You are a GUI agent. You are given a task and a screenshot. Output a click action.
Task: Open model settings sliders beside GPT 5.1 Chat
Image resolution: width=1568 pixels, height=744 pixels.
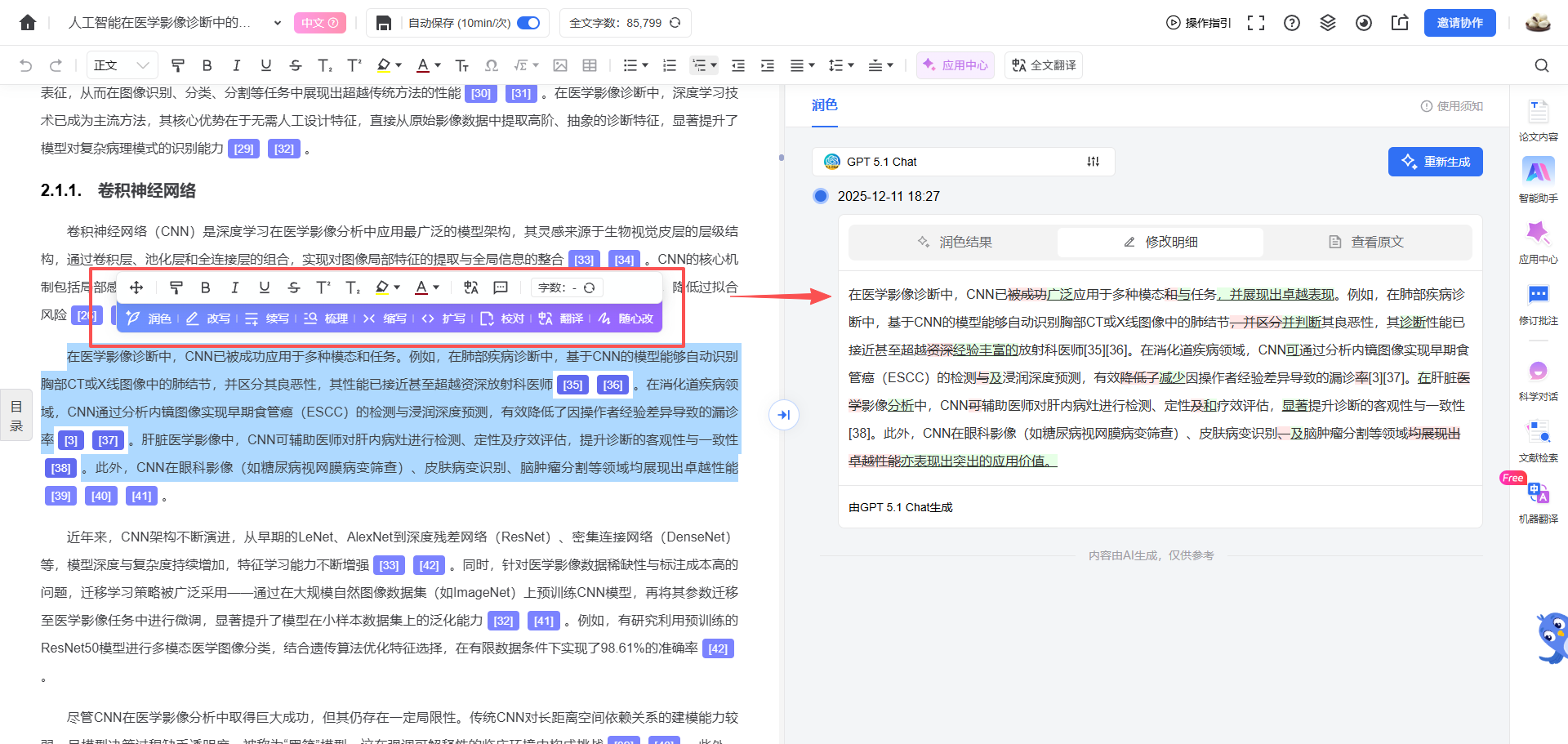(x=1094, y=162)
